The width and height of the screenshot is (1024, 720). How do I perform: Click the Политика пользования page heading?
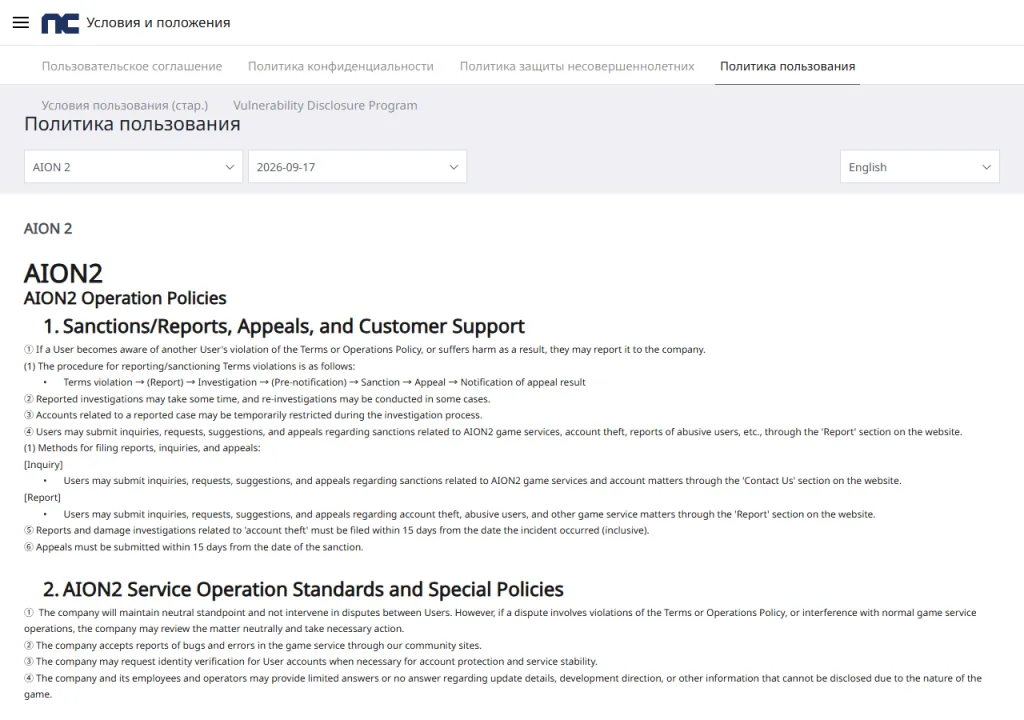[132, 124]
